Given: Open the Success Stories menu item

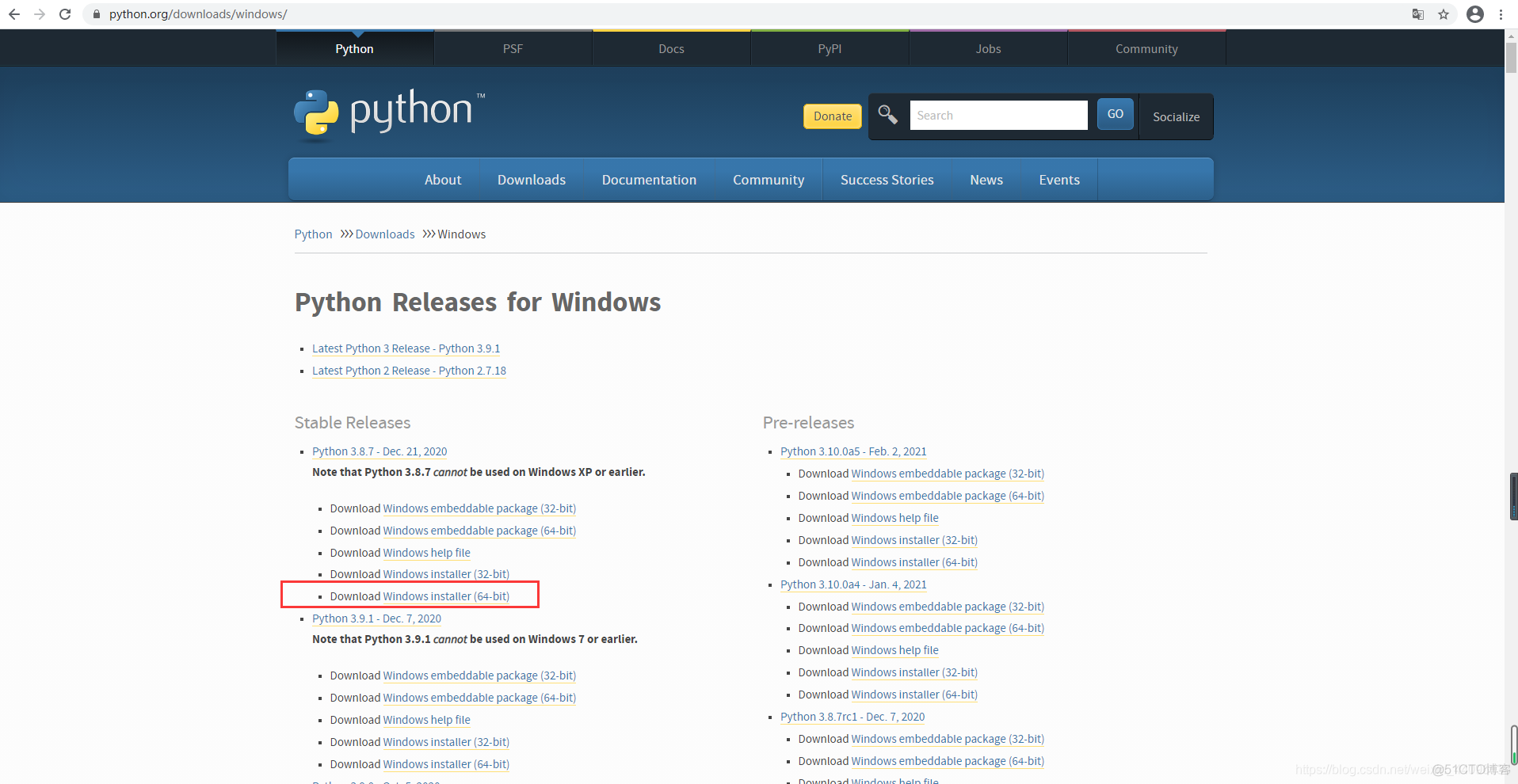Looking at the screenshot, I should pos(887,180).
